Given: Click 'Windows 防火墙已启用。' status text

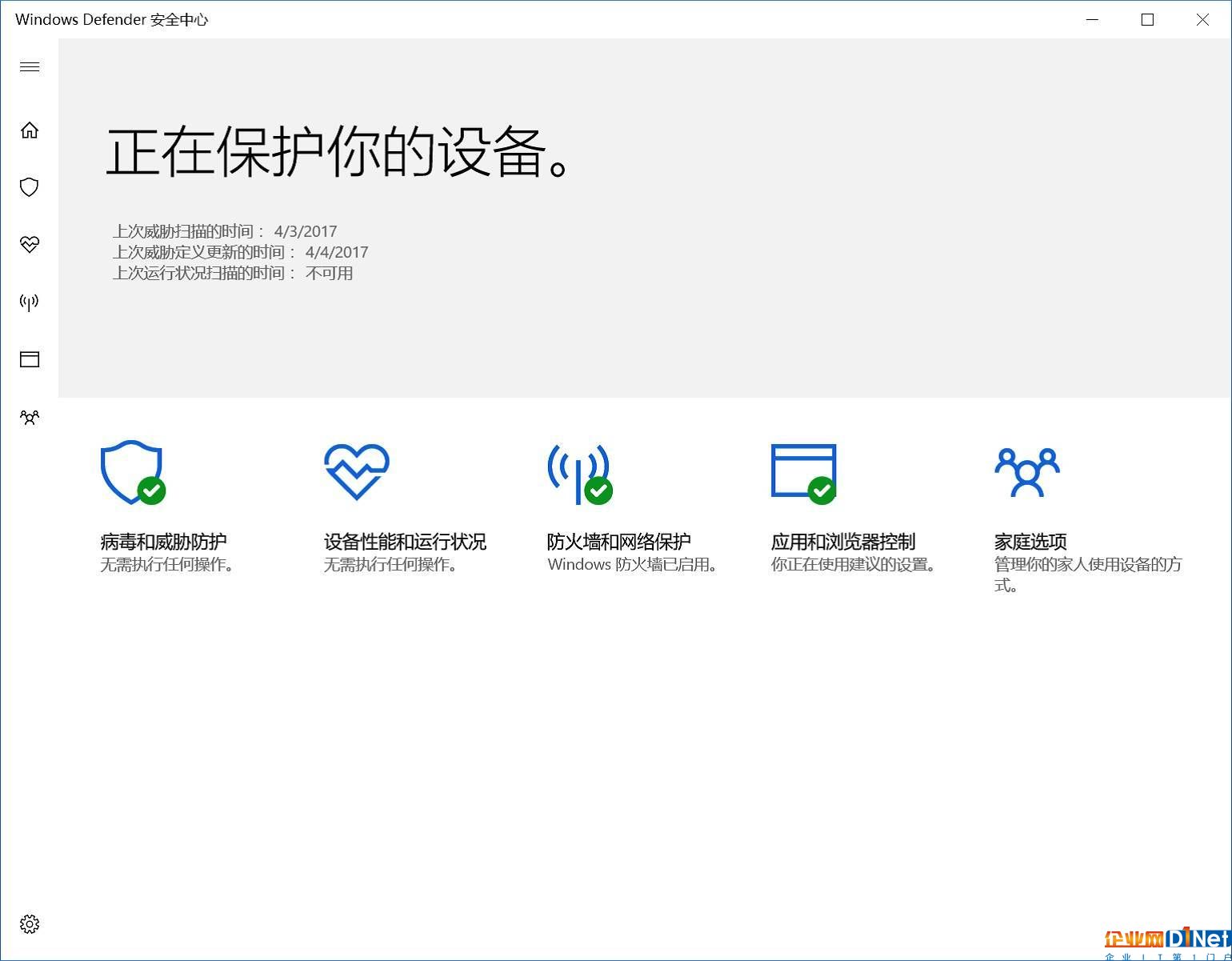Looking at the screenshot, I should pos(633,565).
